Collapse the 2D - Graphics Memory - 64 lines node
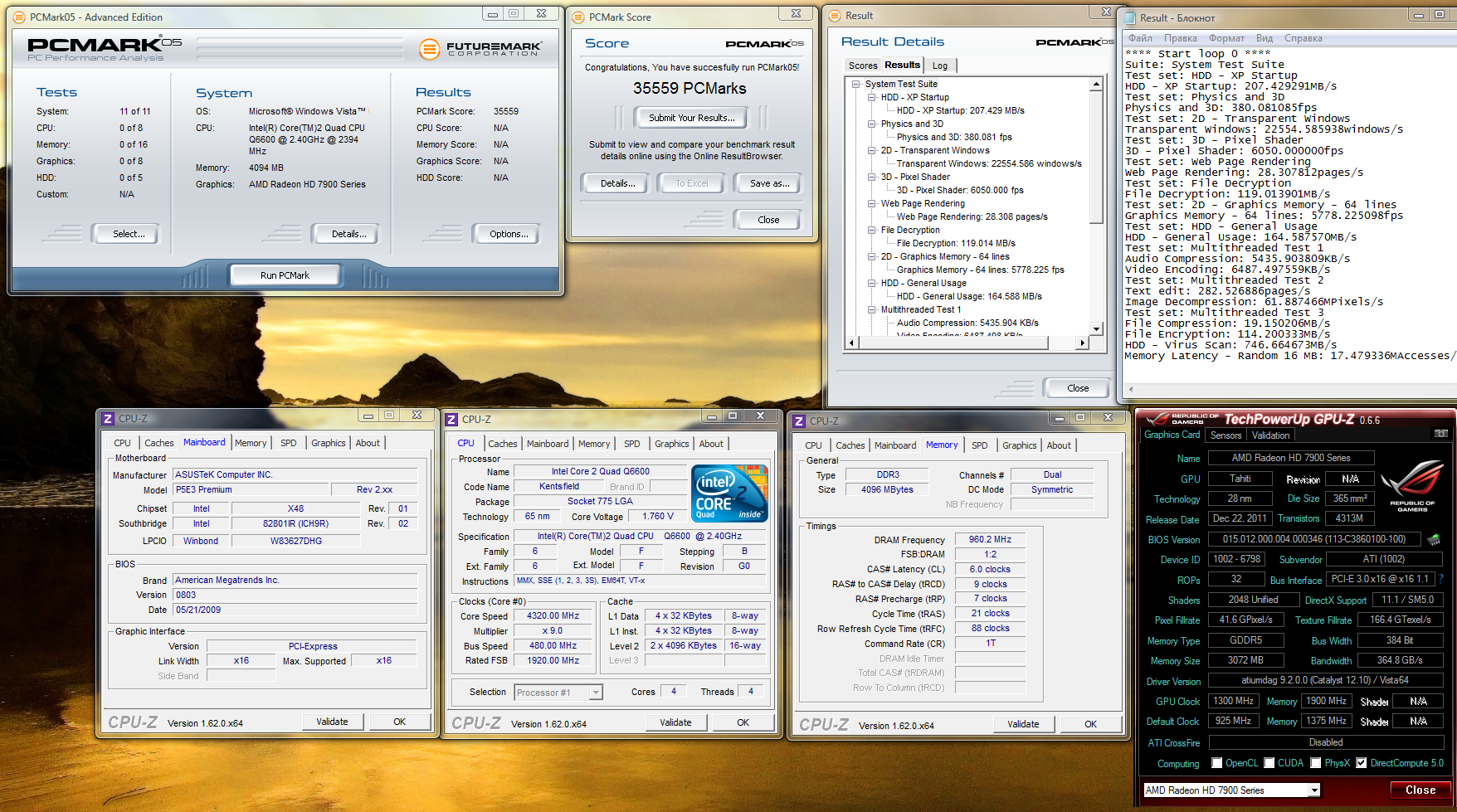The width and height of the screenshot is (1457, 812). [872, 256]
